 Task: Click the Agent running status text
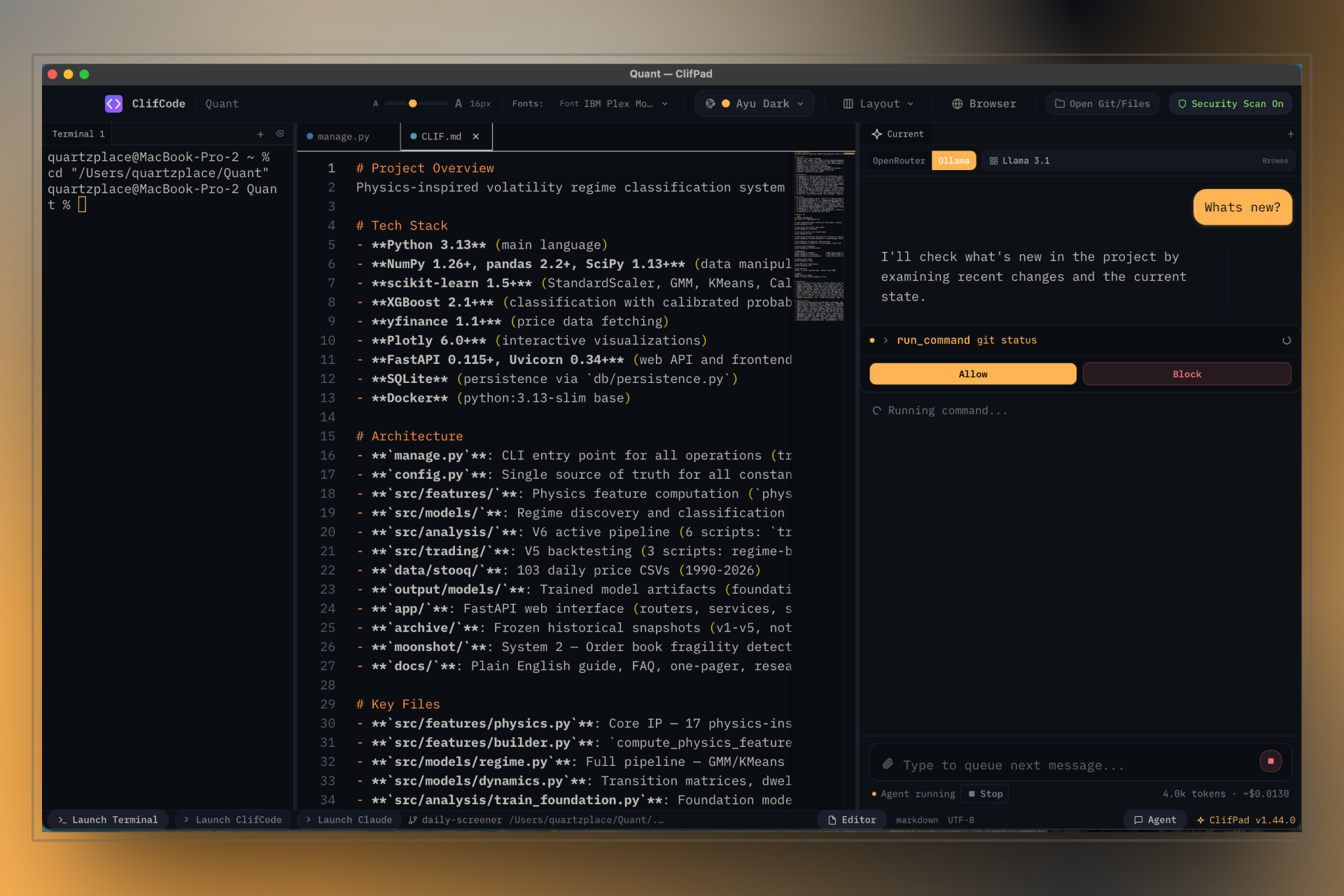pyautogui.click(x=918, y=794)
